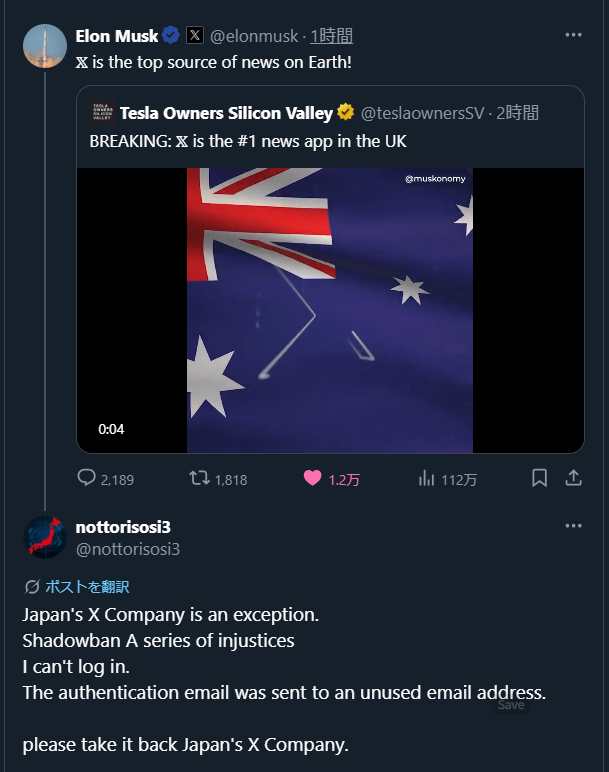Unlike the post with pink heart

coord(312,479)
